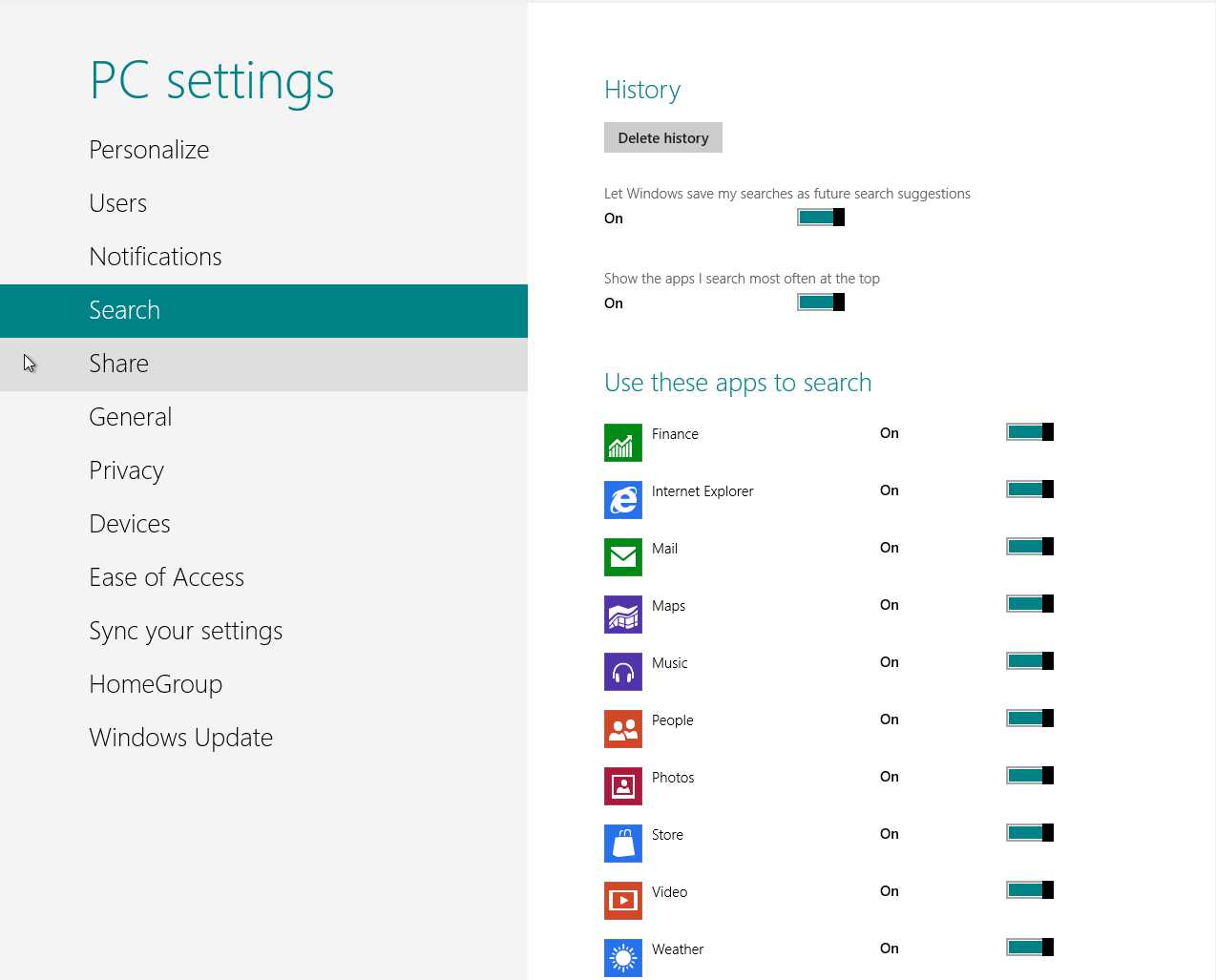Click the Music headphones icon
Image resolution: width=1216 pixels, height=980 pixels.
pos(623,672)
